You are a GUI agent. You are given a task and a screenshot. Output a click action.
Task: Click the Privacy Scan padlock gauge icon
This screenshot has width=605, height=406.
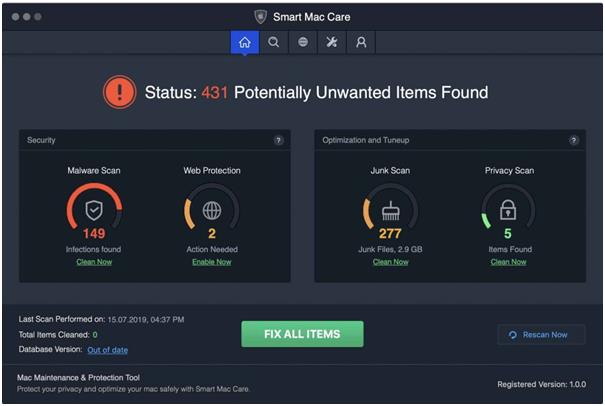[508, 210]
